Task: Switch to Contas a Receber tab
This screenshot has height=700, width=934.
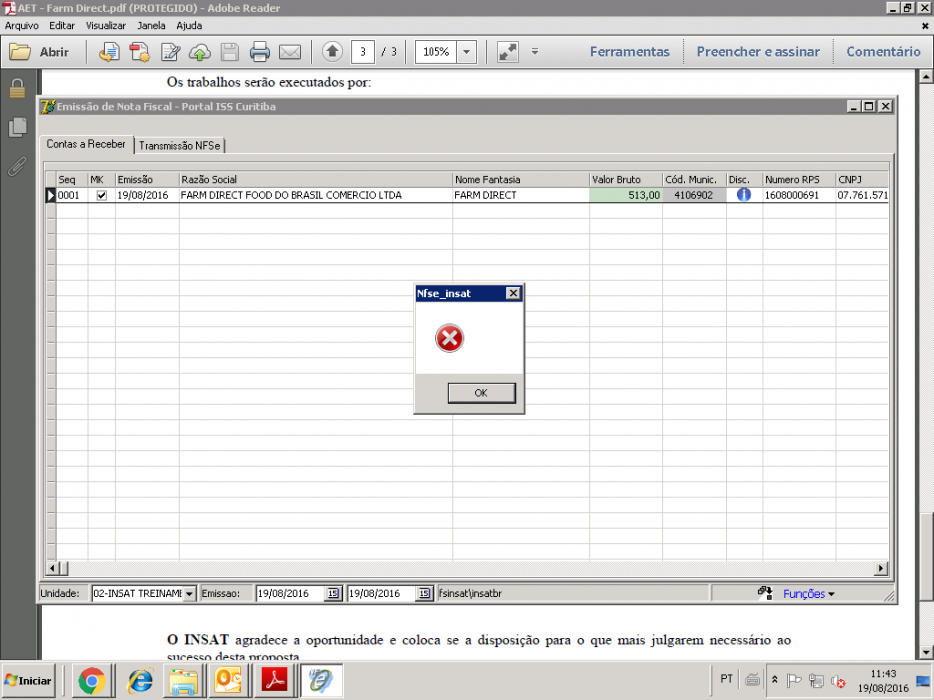Action: click(86, 144)
